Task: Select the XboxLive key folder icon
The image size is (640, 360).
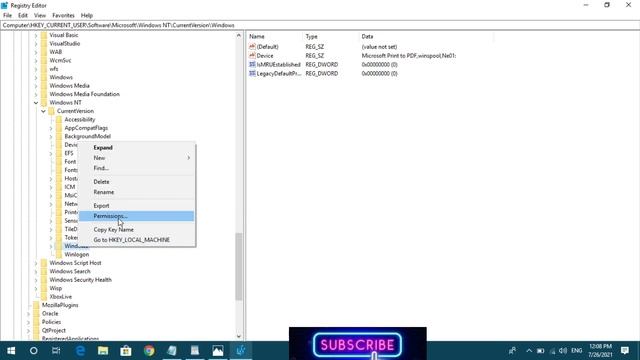Action: point(44,297)
